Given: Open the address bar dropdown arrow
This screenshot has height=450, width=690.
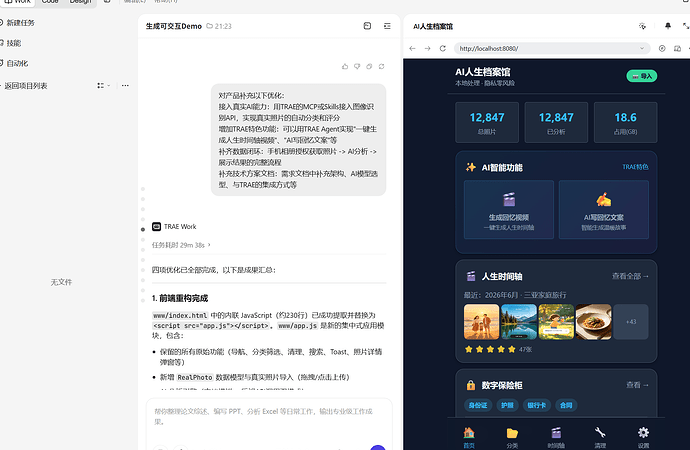Looking at the screenshot, I should pyautogui.click(x=642, y=48).
